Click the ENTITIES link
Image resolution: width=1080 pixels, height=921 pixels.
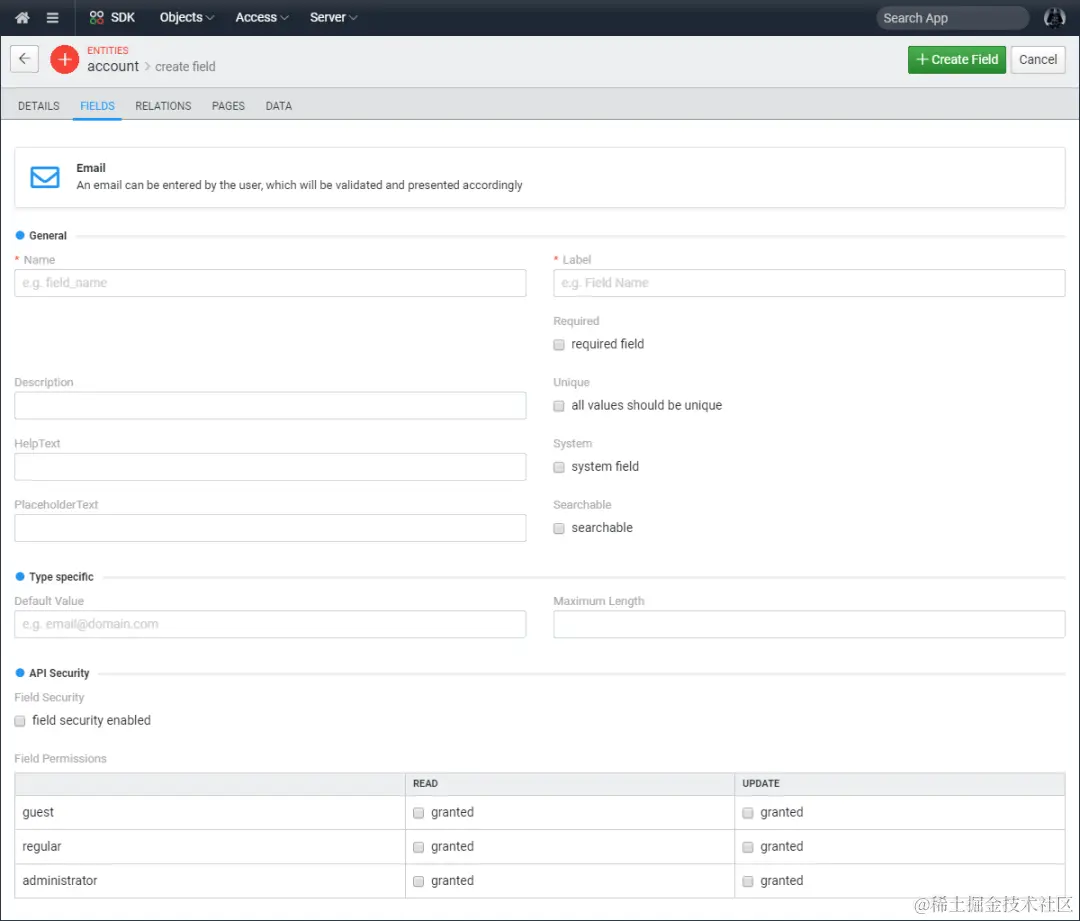(107, 50)
